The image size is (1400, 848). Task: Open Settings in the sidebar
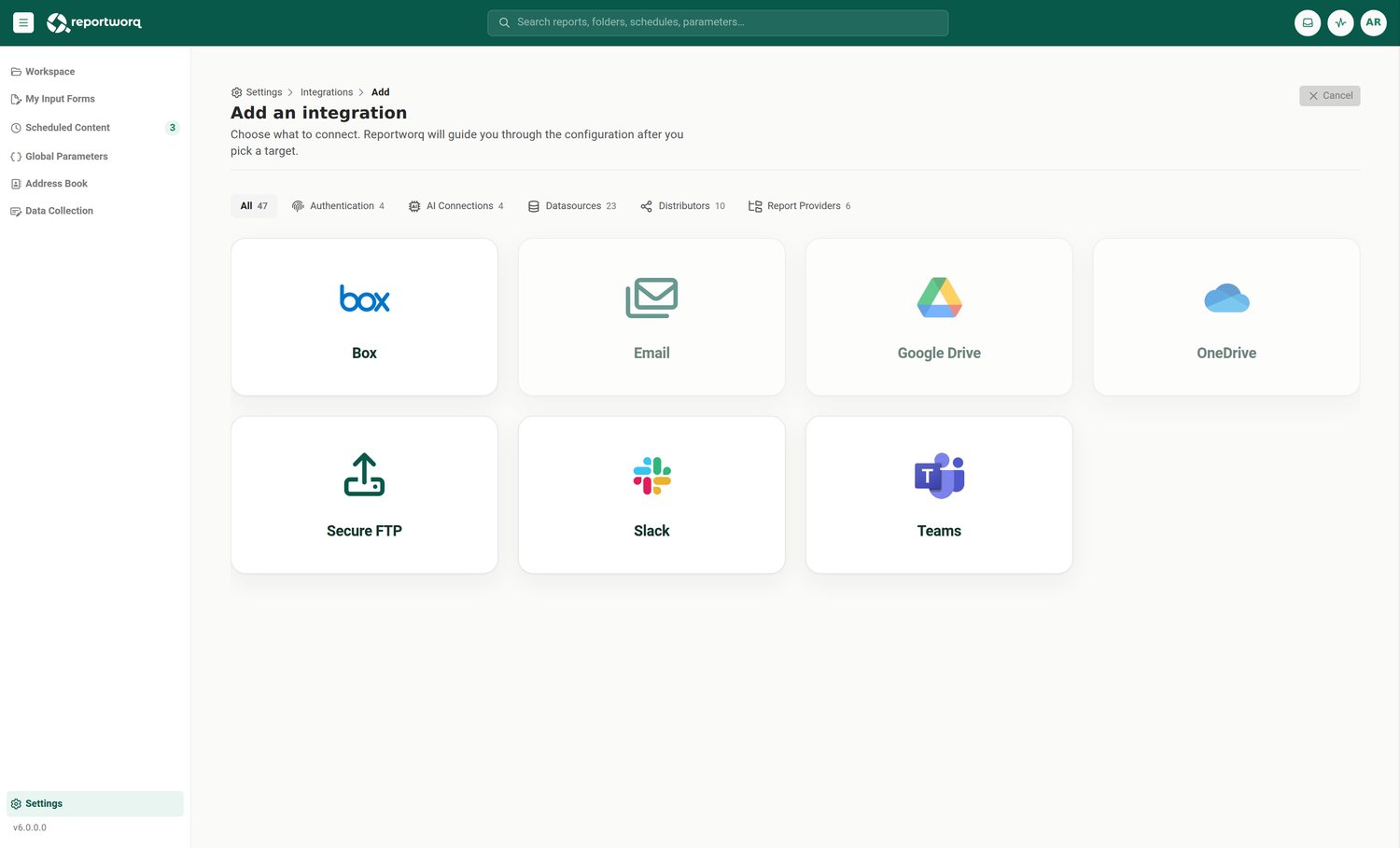pos(94,803)
